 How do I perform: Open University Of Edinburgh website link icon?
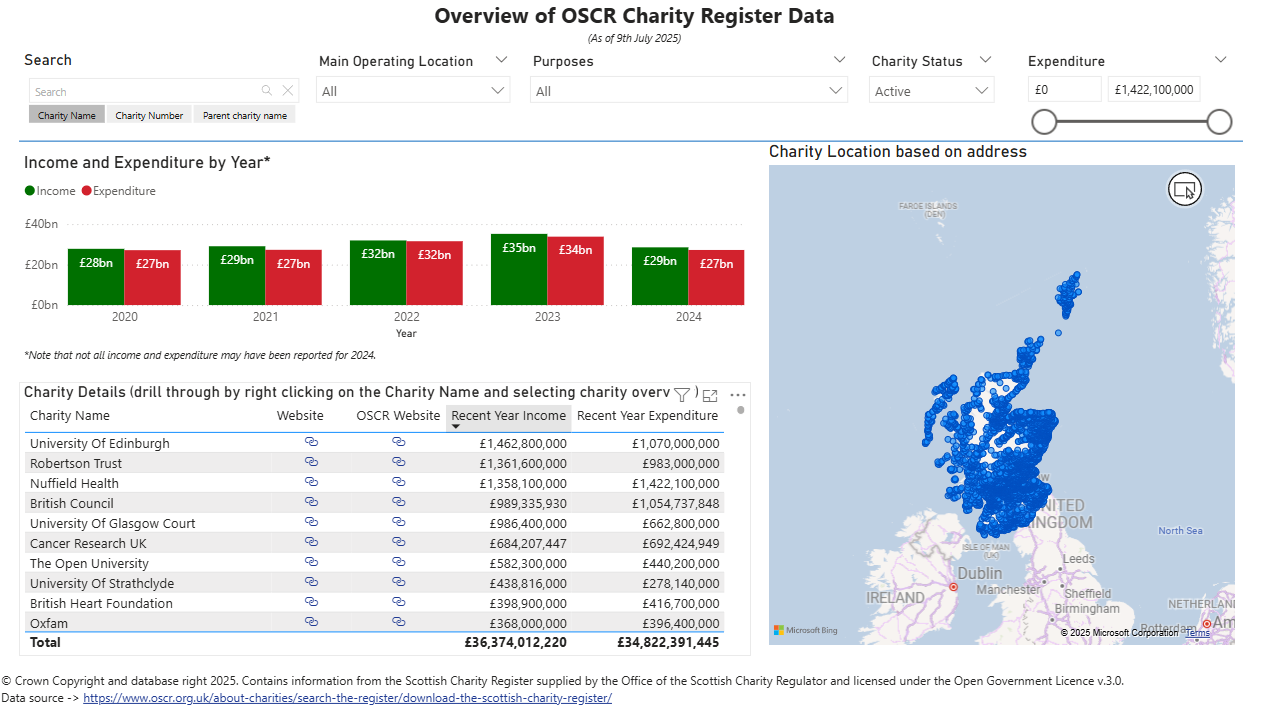point(311,441)
